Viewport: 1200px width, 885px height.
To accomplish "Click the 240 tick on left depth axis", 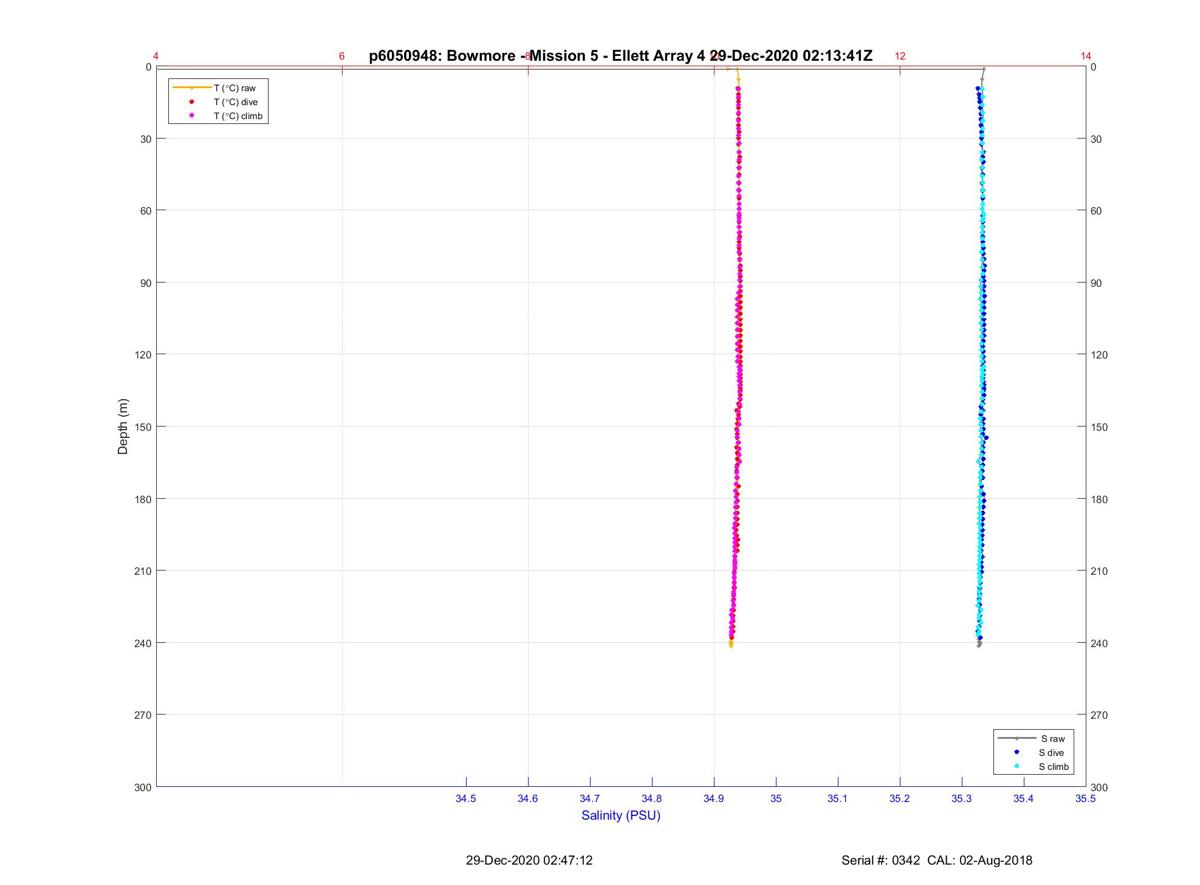I will [143, 643].
